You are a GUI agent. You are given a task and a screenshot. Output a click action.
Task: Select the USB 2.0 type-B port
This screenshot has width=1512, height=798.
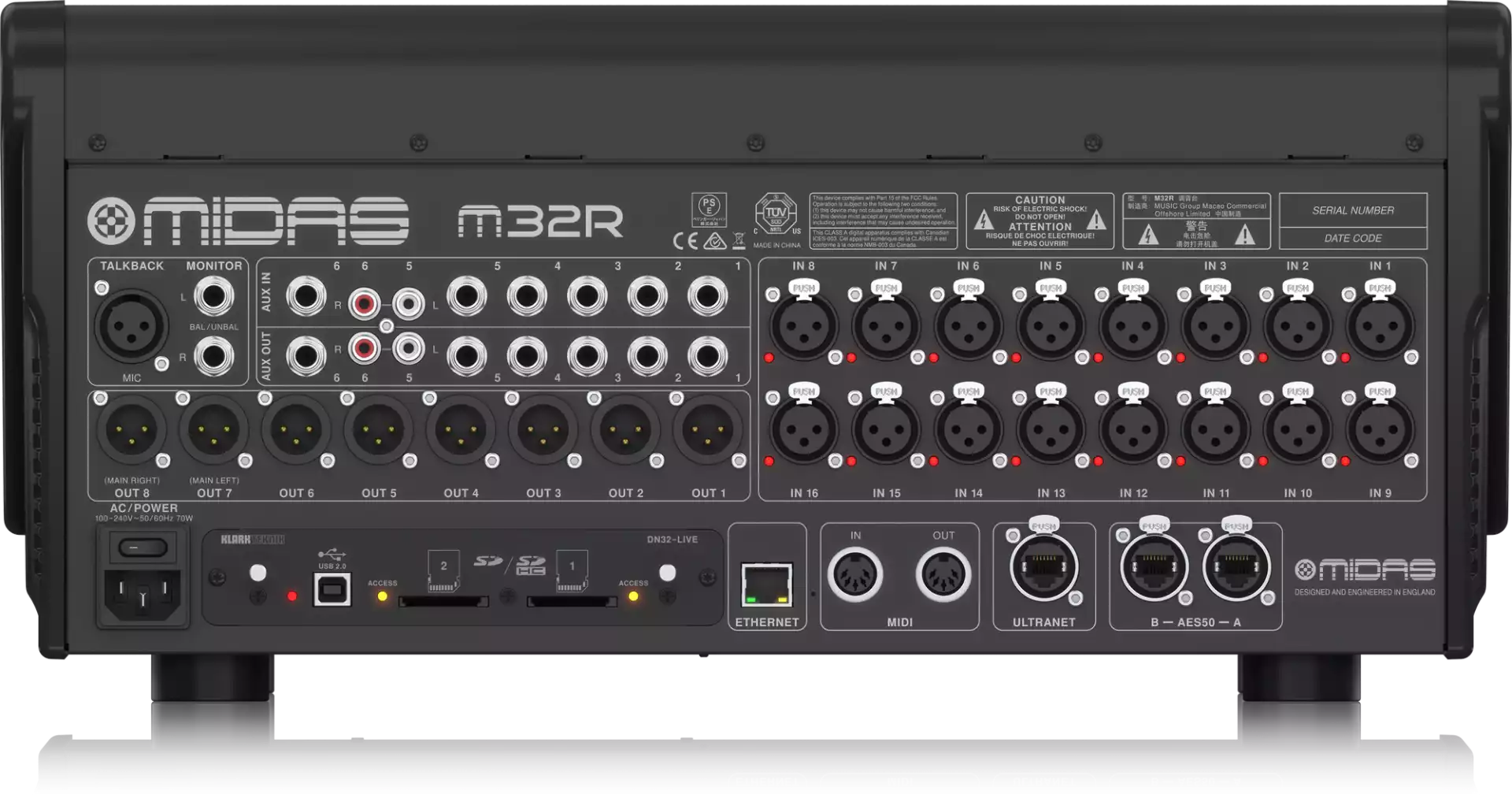pyautogui.click(x=332, y=589)
